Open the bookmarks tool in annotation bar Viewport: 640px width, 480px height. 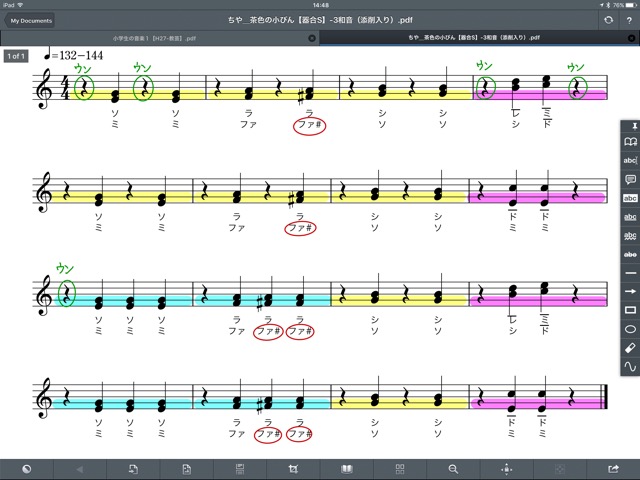tap(630, 142)
